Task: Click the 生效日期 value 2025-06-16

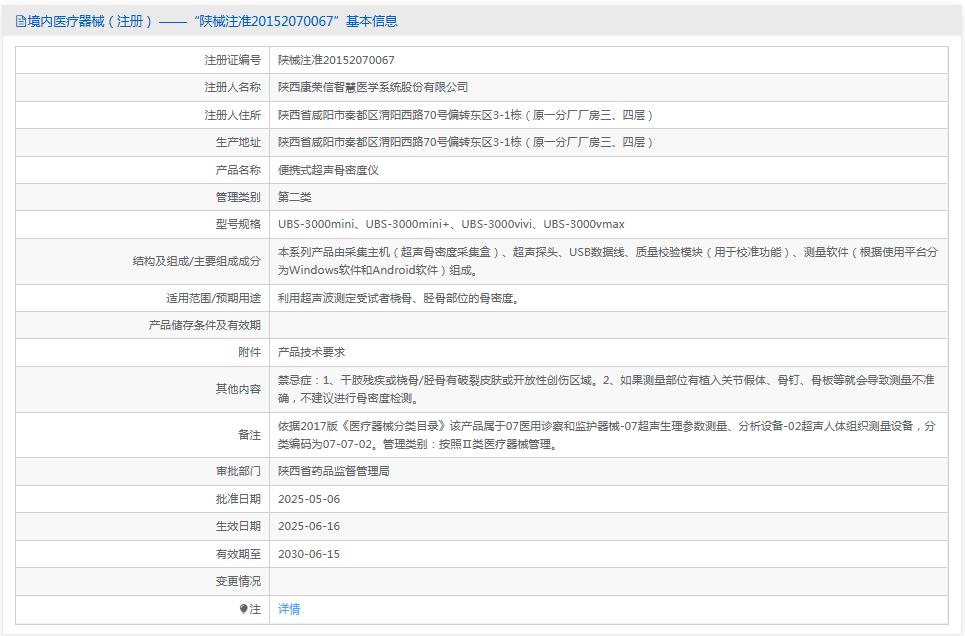Action: click(311, 525)
